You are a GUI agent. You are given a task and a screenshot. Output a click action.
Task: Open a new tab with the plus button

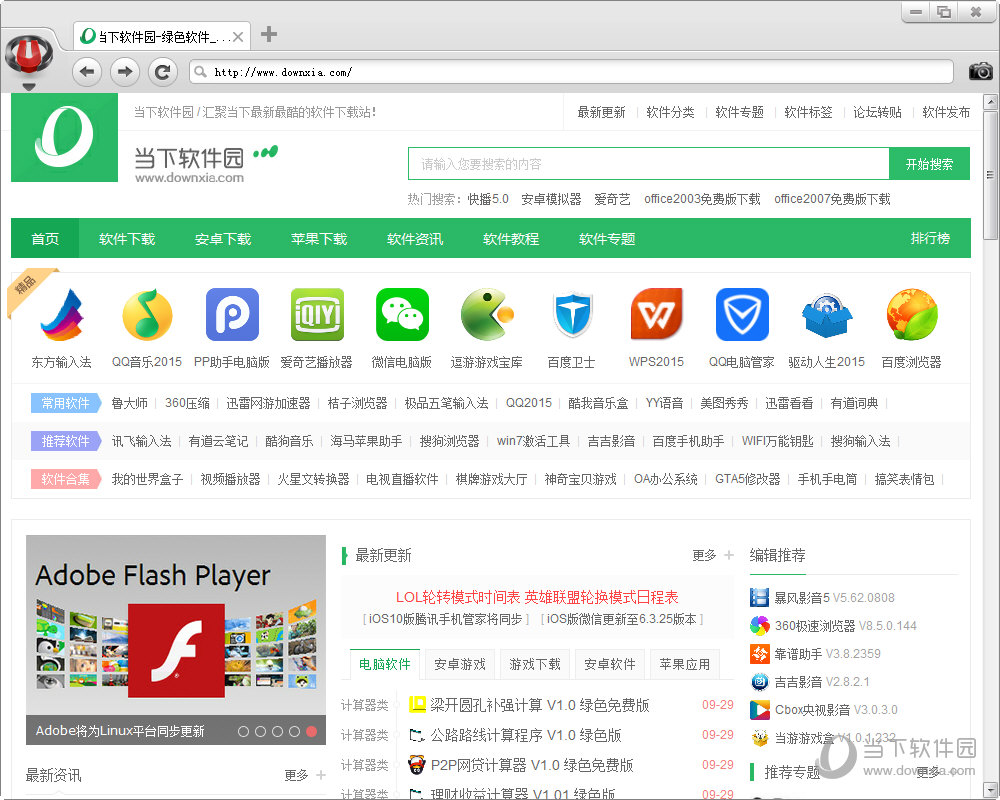tap(269, 34)
